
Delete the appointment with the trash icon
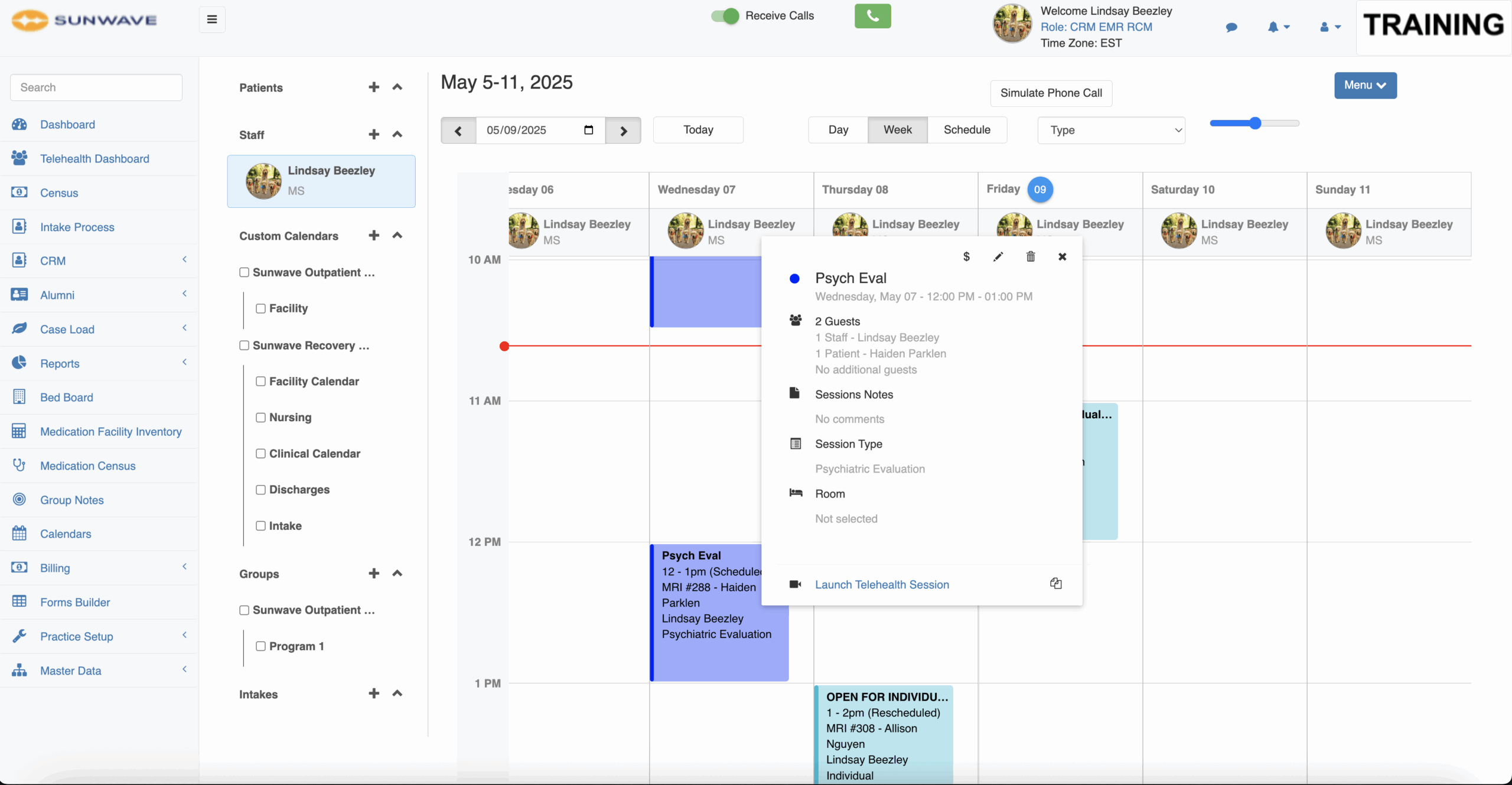(x=1031, y=256)
